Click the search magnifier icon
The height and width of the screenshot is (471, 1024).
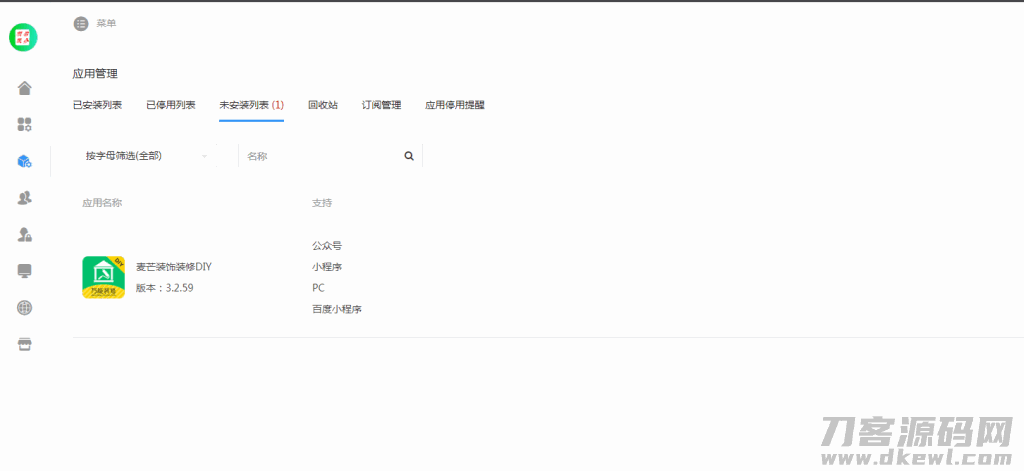[408, 156]
